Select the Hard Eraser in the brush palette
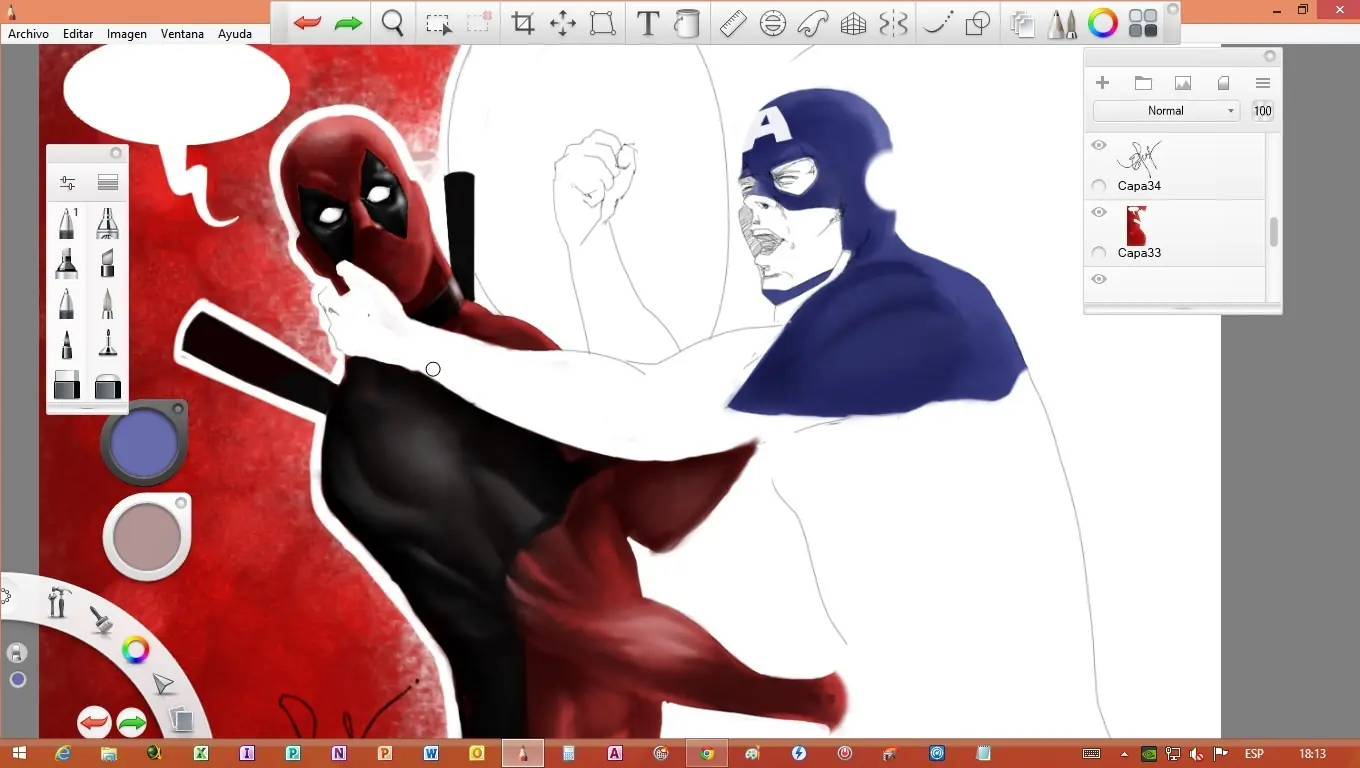This screenshot has width=1360, height=768. pyautogui.click(x=67, y=385)
